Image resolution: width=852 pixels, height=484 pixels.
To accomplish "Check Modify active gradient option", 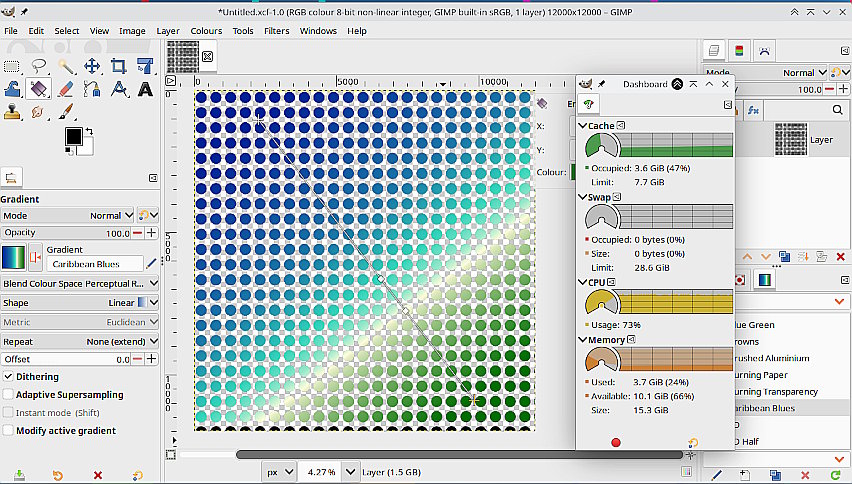I will point(9,431).
